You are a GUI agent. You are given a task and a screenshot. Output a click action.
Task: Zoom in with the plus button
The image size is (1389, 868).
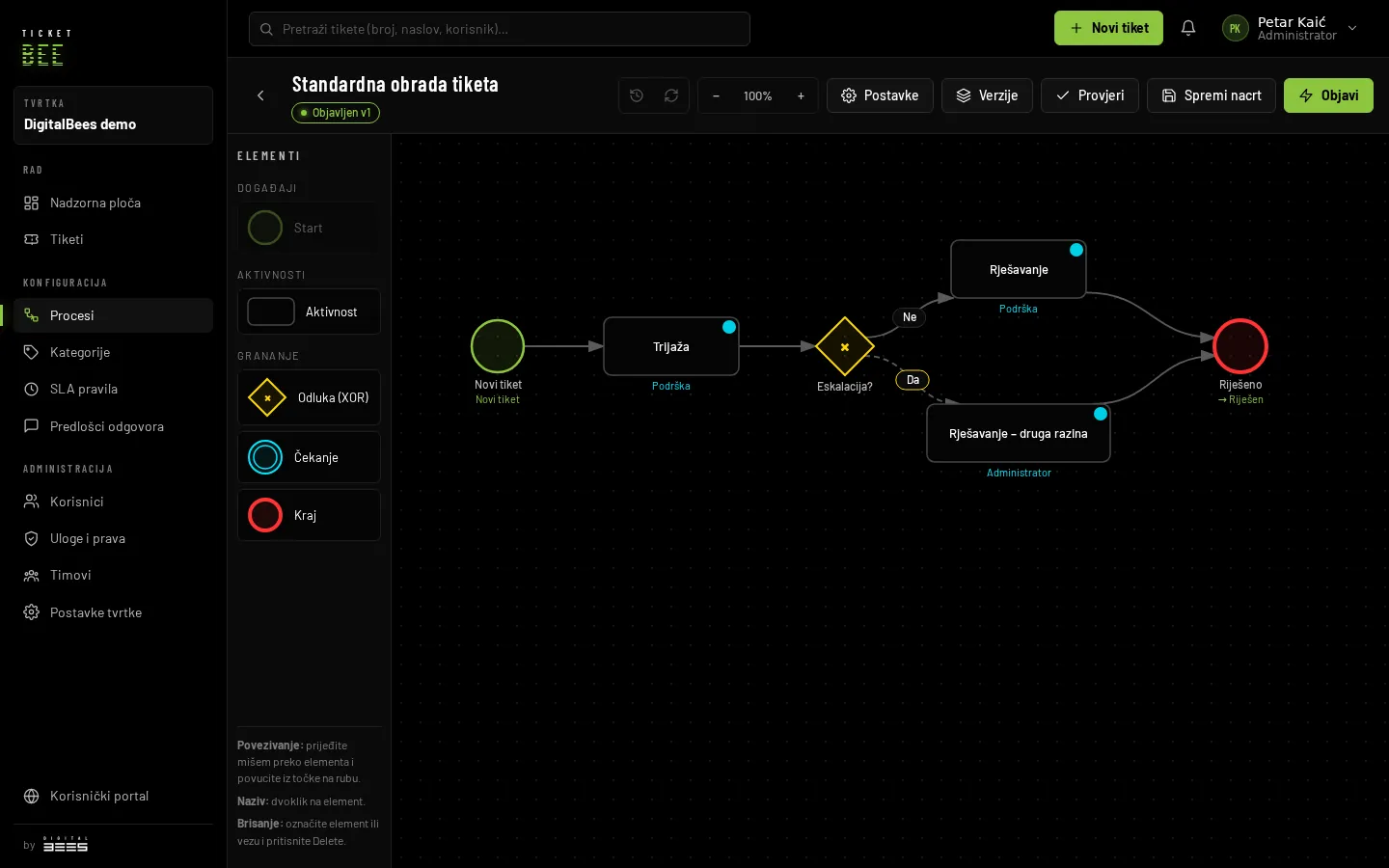point(801,95)
